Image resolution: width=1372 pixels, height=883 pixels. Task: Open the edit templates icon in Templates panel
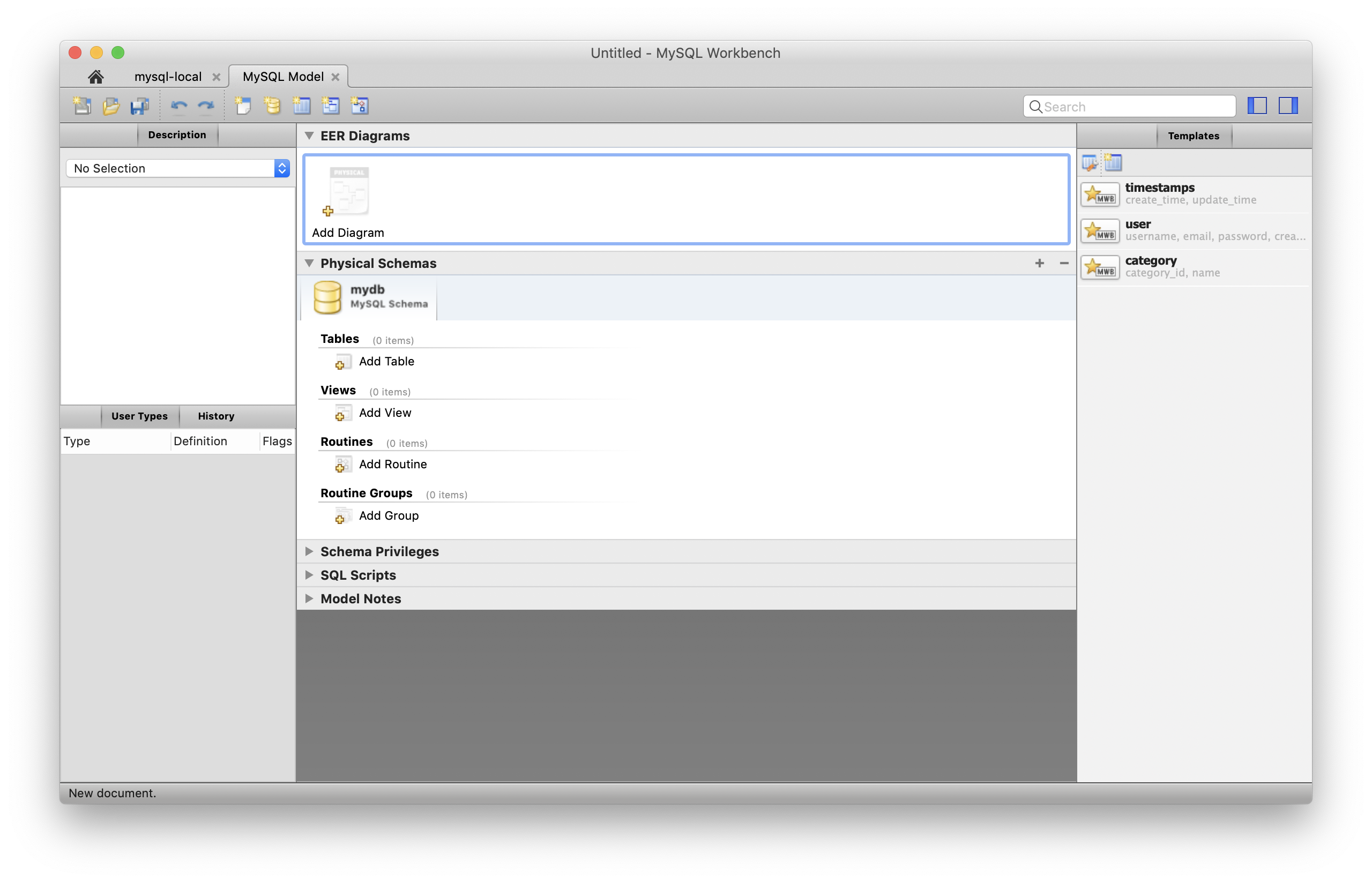(1090, 163)
